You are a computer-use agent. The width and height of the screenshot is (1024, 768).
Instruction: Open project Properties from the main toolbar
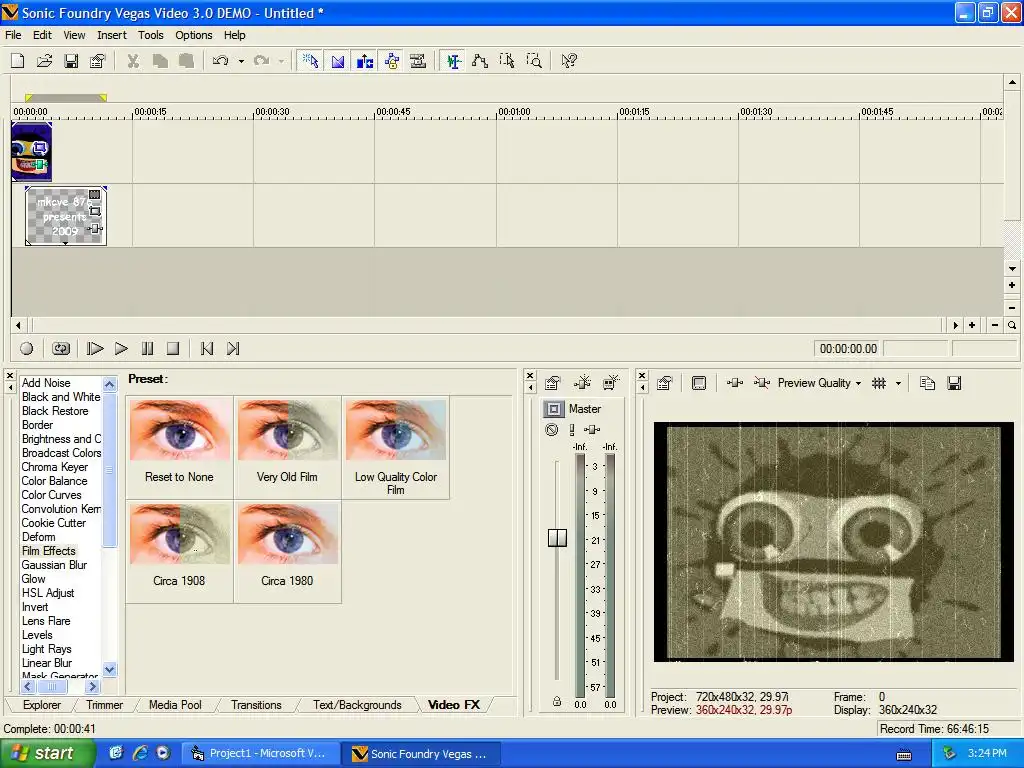[x=98, y=61]
